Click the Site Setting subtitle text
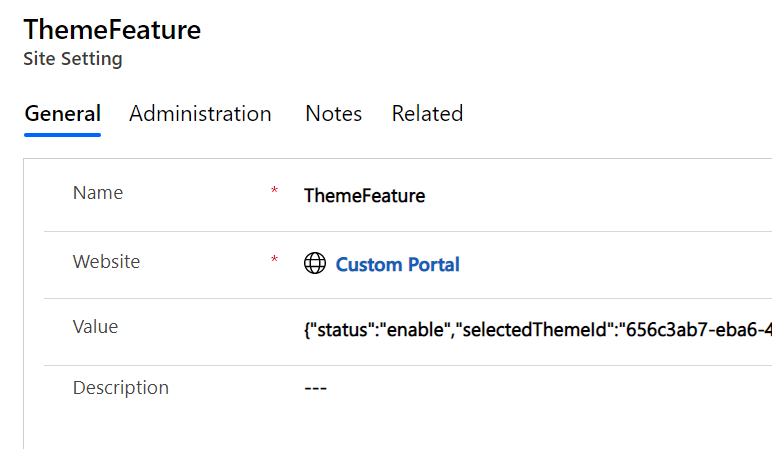Image resolution: width=772 pixels, height=449 pixels. [73, 59]
